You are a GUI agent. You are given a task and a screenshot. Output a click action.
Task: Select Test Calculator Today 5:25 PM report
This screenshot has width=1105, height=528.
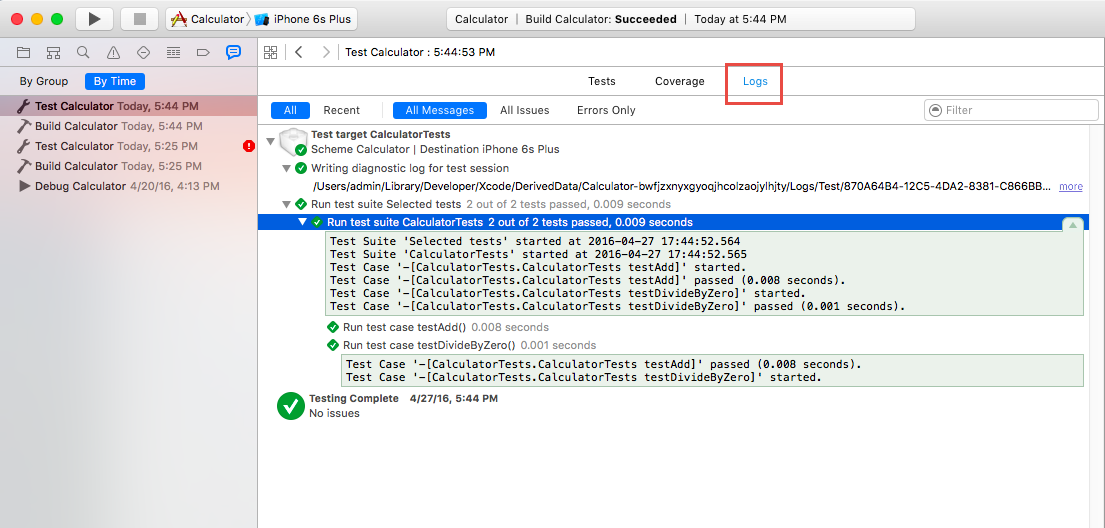coord(128,146)
